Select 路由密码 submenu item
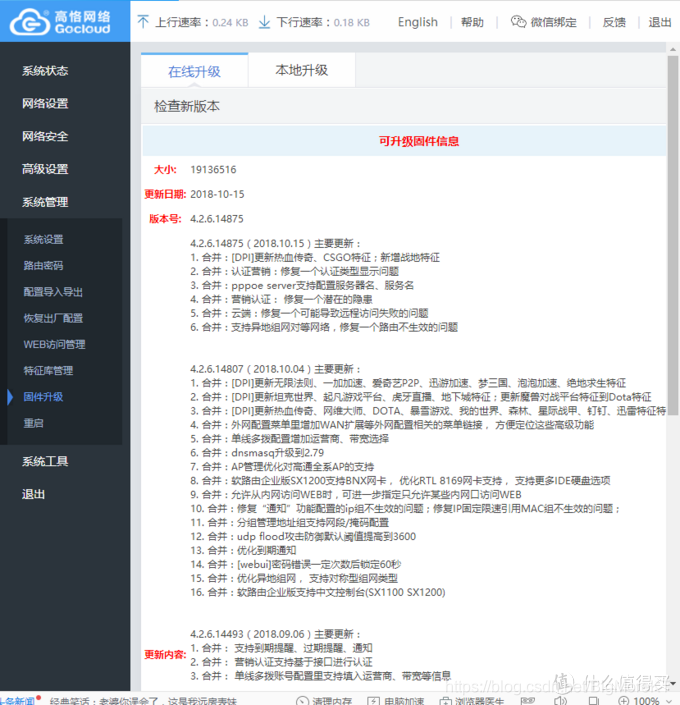680x705 pixels. pyautogui.click(x=43, y=266)
